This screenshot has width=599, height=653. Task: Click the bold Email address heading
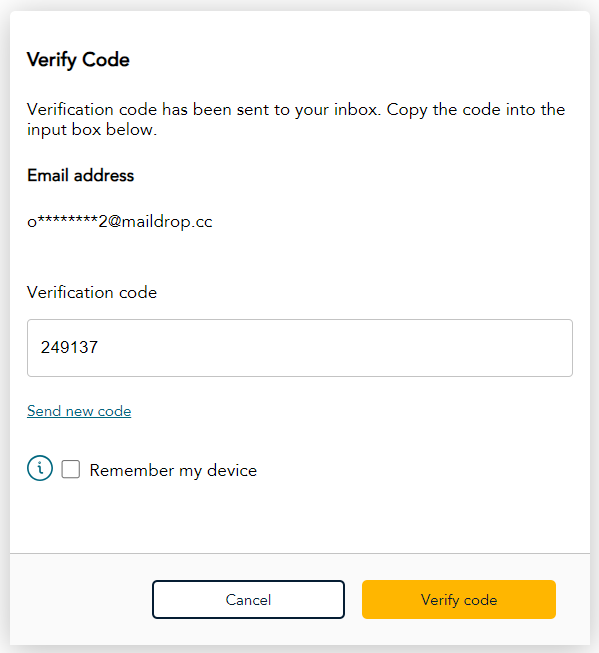point(81,175)
